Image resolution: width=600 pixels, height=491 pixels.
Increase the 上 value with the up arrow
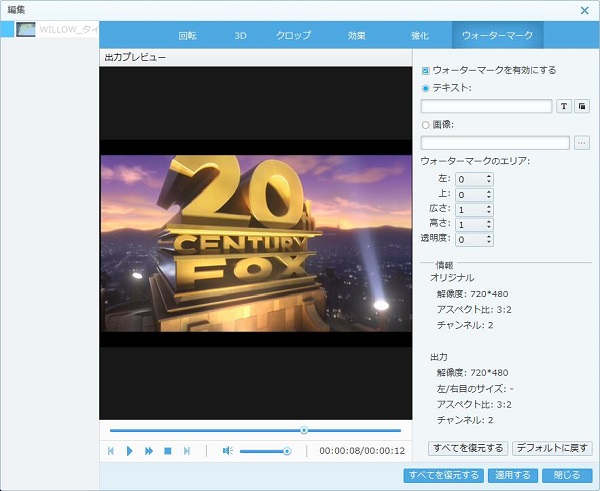point(489,192)
